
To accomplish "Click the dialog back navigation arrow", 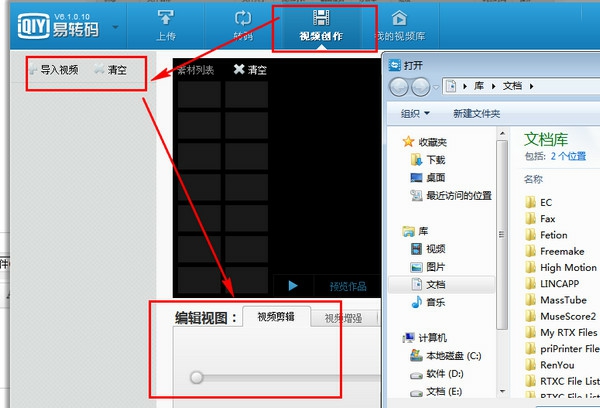I will pyautogui.click(x=397, y=87).
